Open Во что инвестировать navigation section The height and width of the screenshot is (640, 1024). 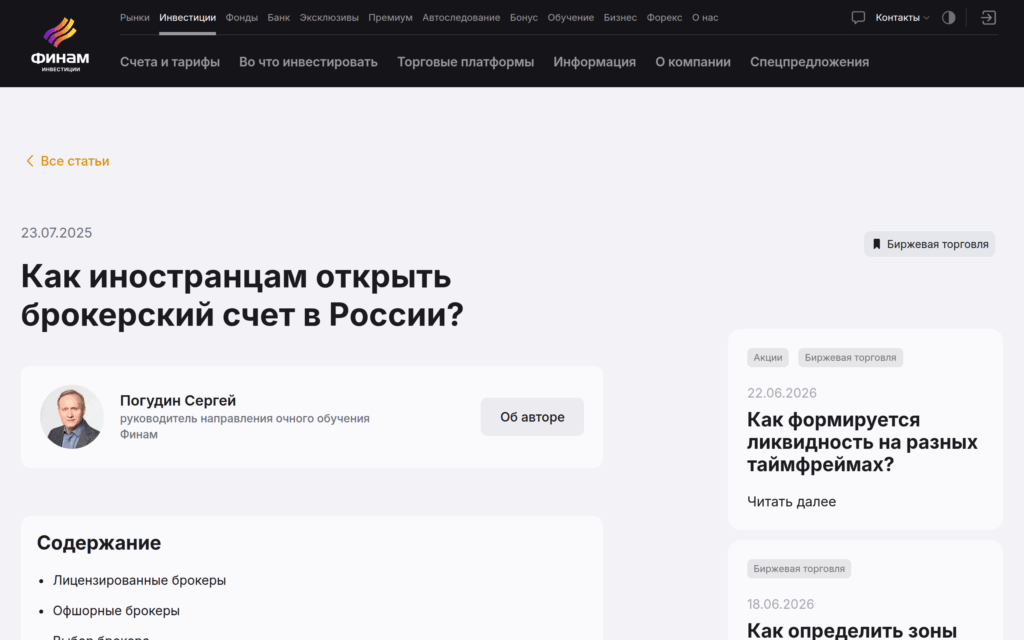308,62
